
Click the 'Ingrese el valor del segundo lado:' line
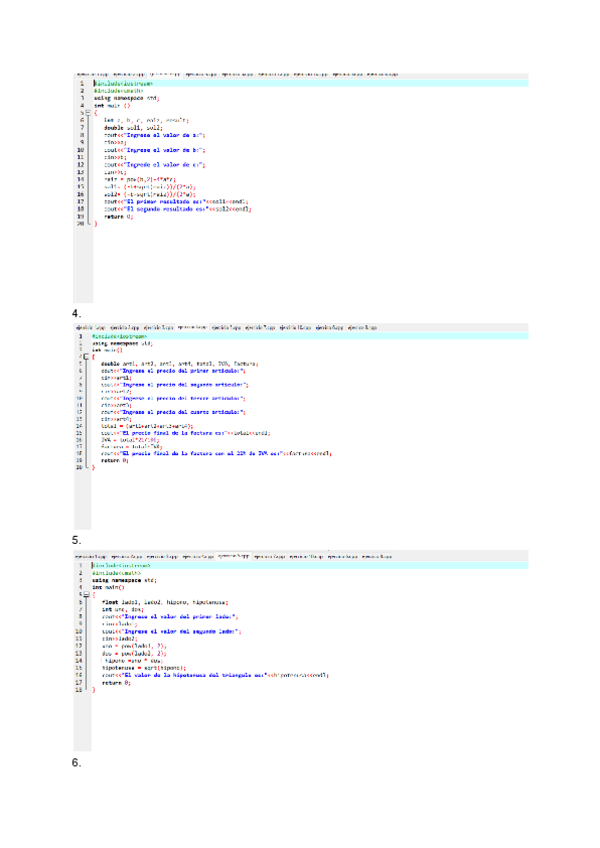(x=172, y=631)
